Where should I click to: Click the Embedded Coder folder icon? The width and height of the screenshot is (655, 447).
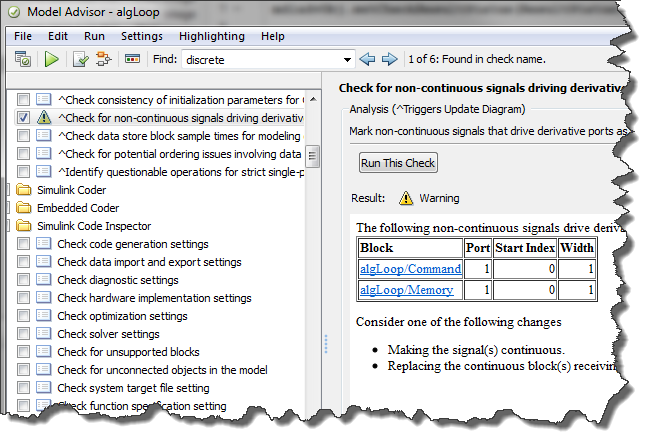24,208
